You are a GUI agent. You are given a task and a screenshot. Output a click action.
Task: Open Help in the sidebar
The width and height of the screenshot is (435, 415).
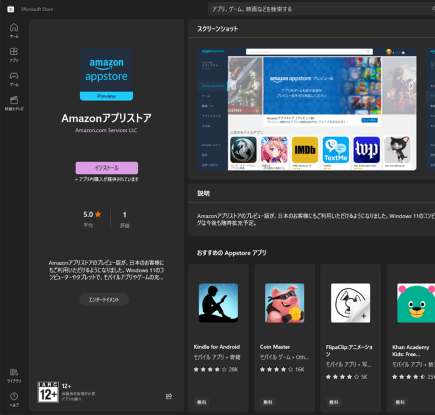(x=14, y=400)
